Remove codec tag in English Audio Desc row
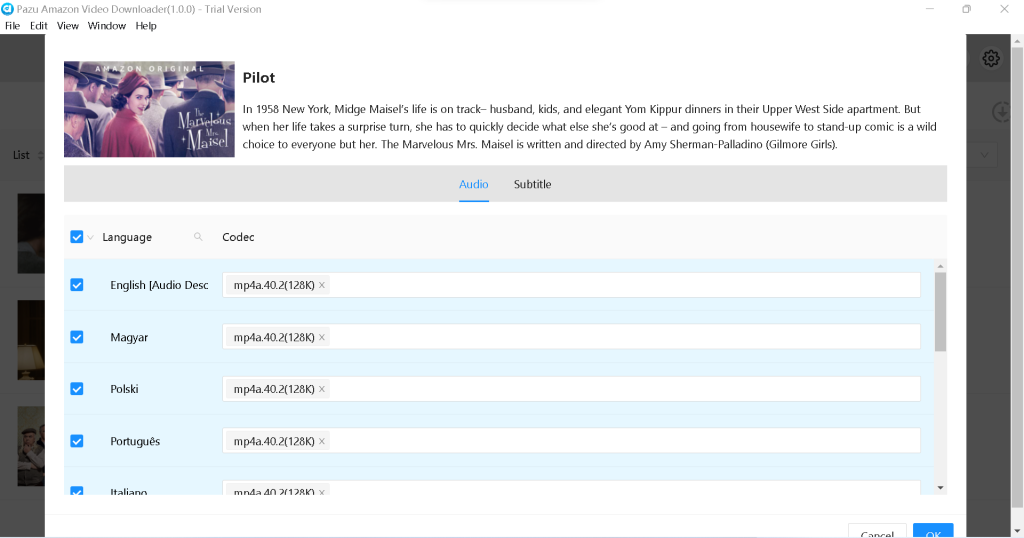Viewport: 1024px width, 538px height. (321, 285)
